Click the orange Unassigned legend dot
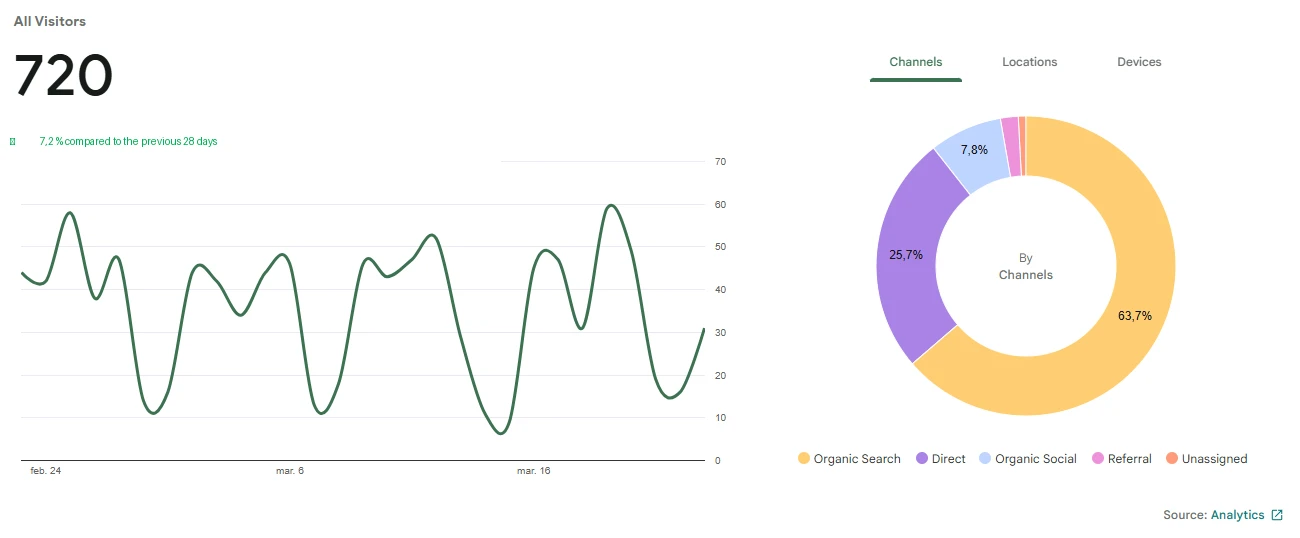This screenshot has width=1300, height=538. [x=1172, y=459]
